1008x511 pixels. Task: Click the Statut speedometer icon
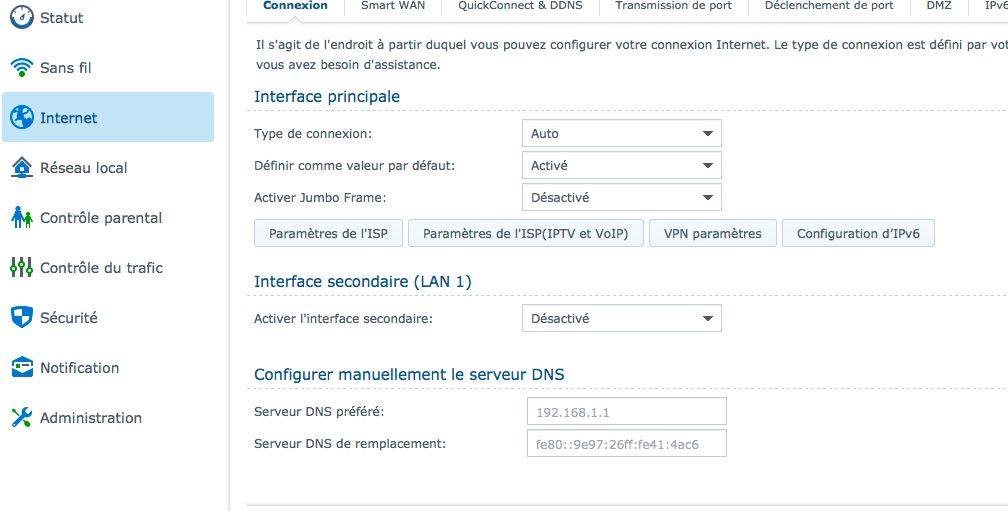click(21, 18)
